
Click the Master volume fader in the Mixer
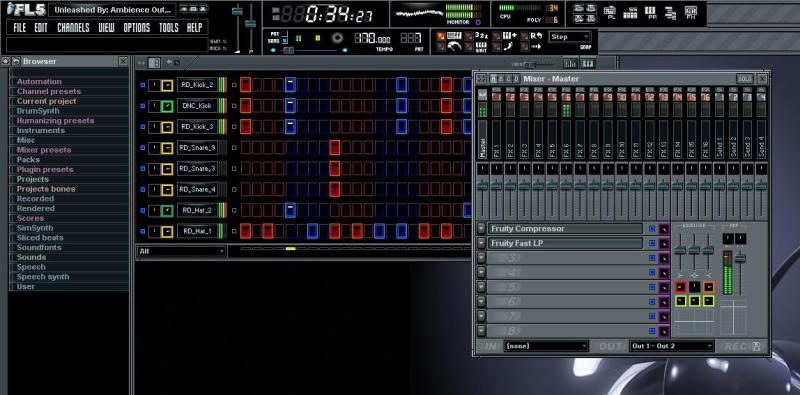coord(483,187)
